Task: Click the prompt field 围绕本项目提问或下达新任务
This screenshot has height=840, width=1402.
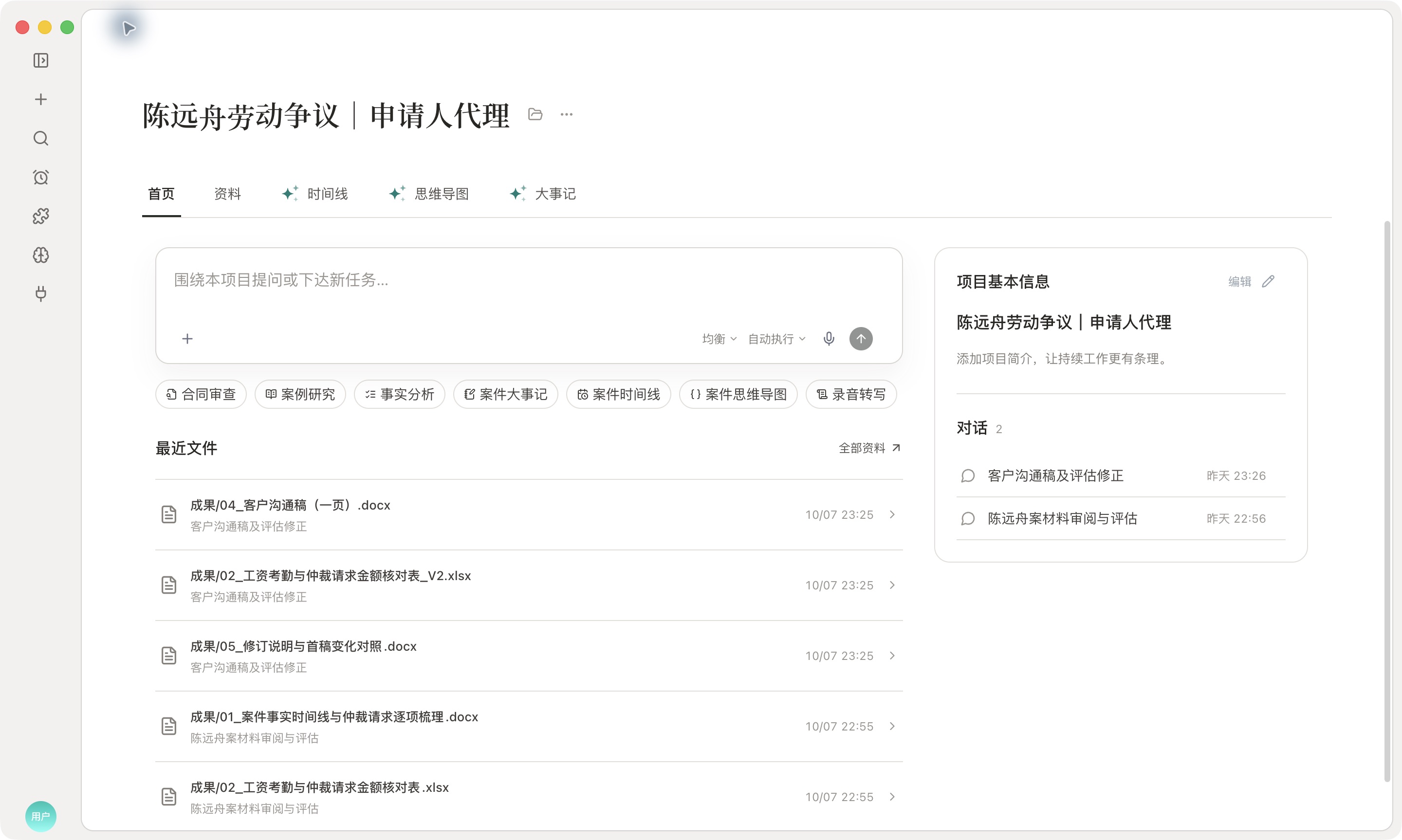Action: [529, 280]
